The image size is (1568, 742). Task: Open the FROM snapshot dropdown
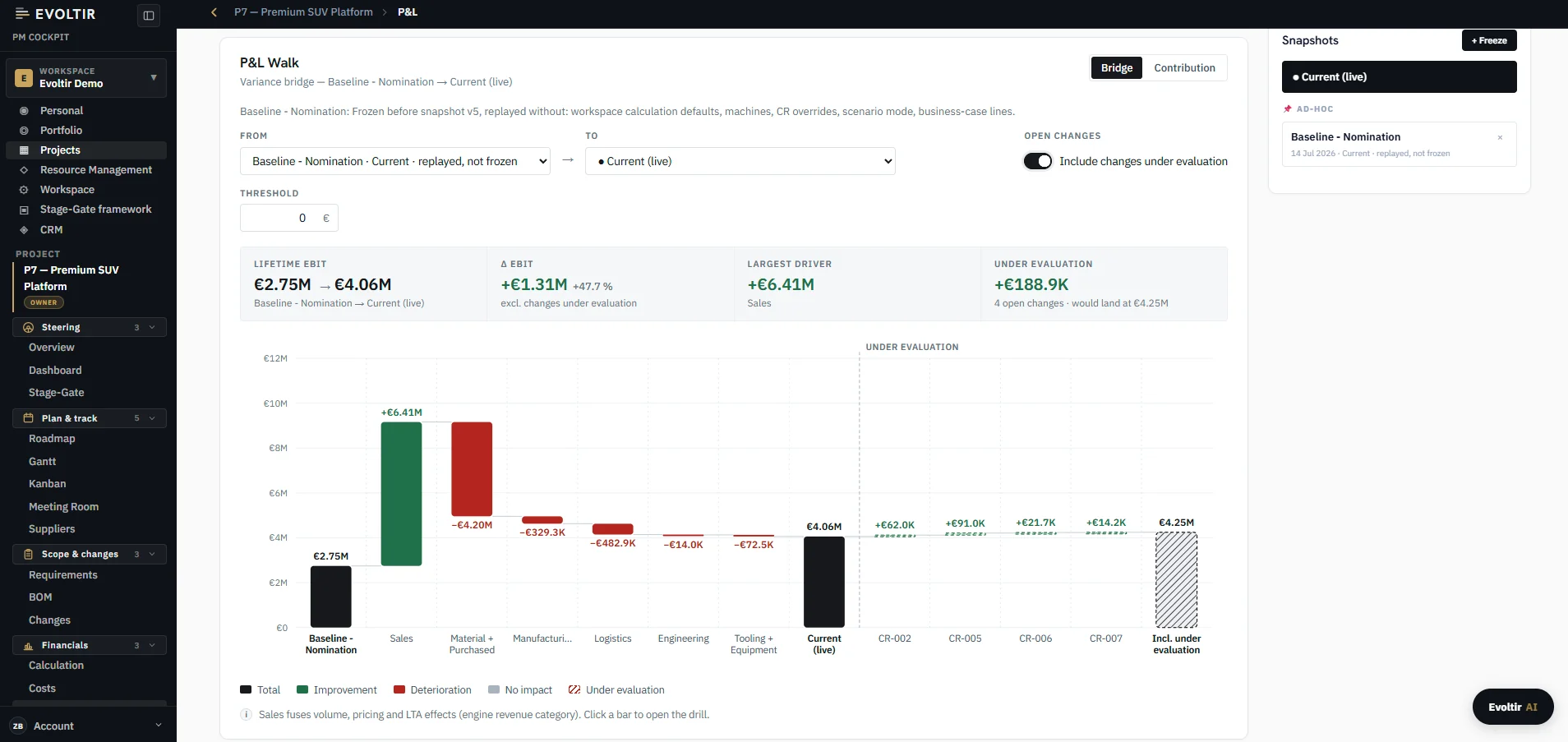click(395, 161)
